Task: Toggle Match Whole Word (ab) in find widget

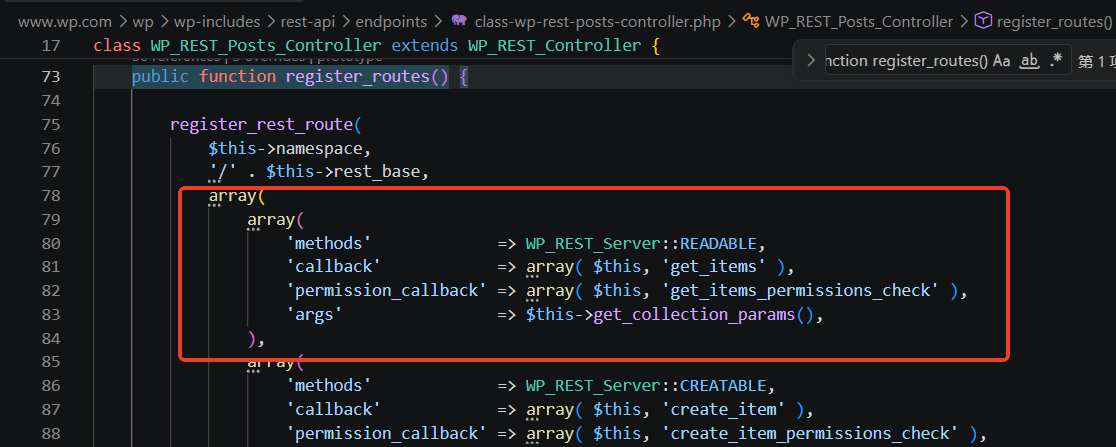Action: [x=1029, y=61]
